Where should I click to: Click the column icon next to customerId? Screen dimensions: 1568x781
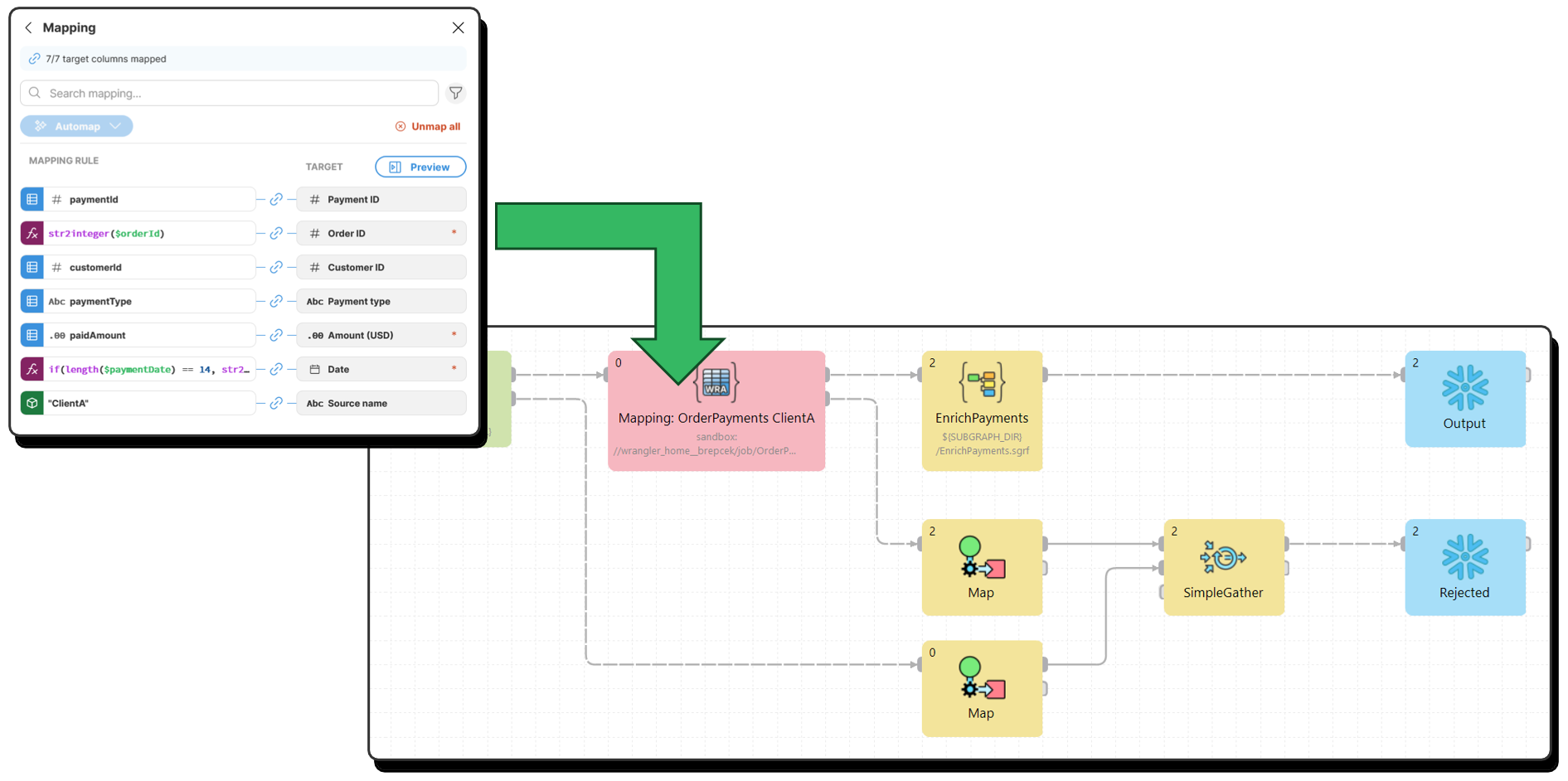(x=32, y=267)
